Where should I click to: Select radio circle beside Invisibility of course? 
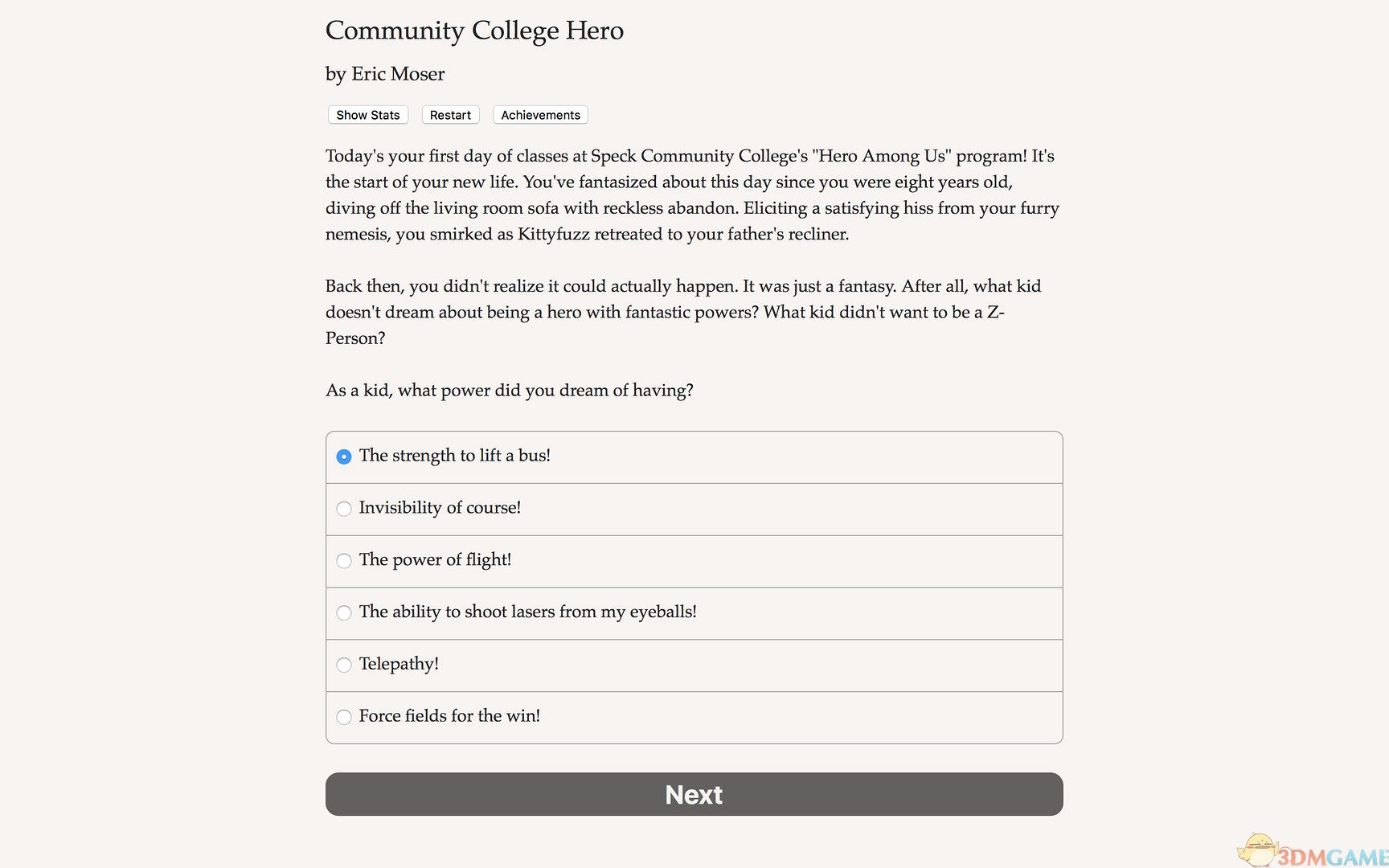(344, 509)
